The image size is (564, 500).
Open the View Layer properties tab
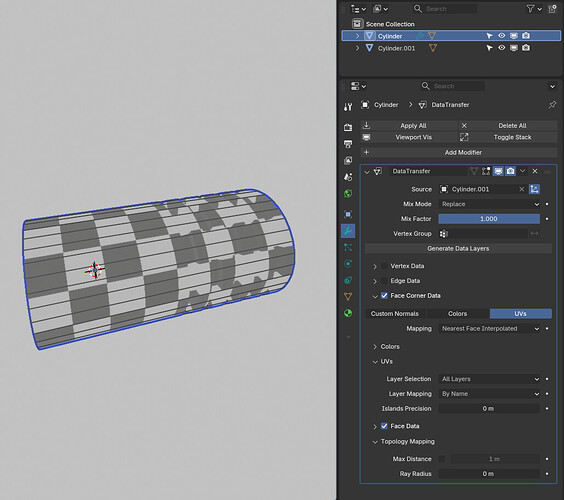(348, 160)
